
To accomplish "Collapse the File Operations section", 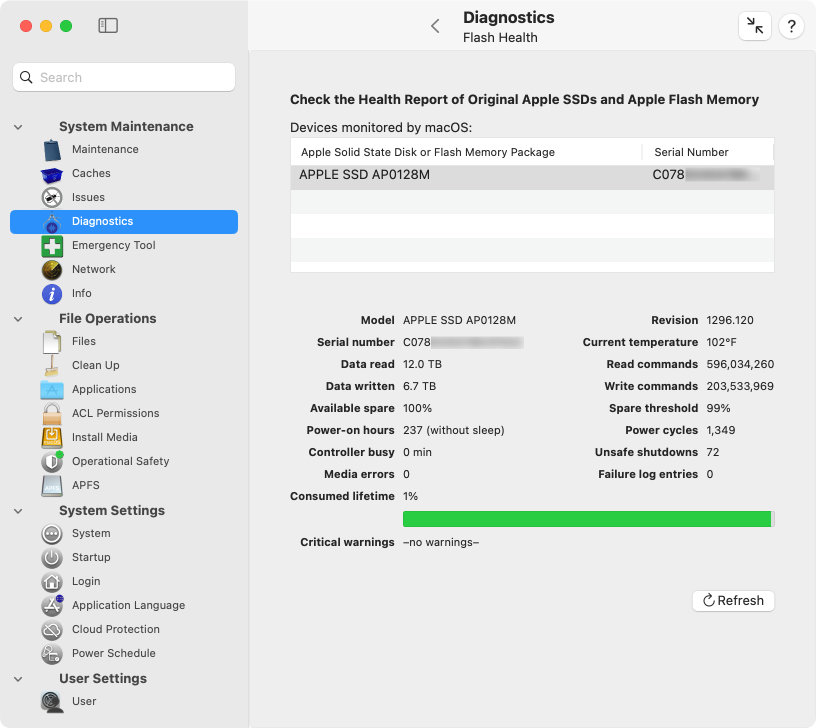I will (18, 319).
